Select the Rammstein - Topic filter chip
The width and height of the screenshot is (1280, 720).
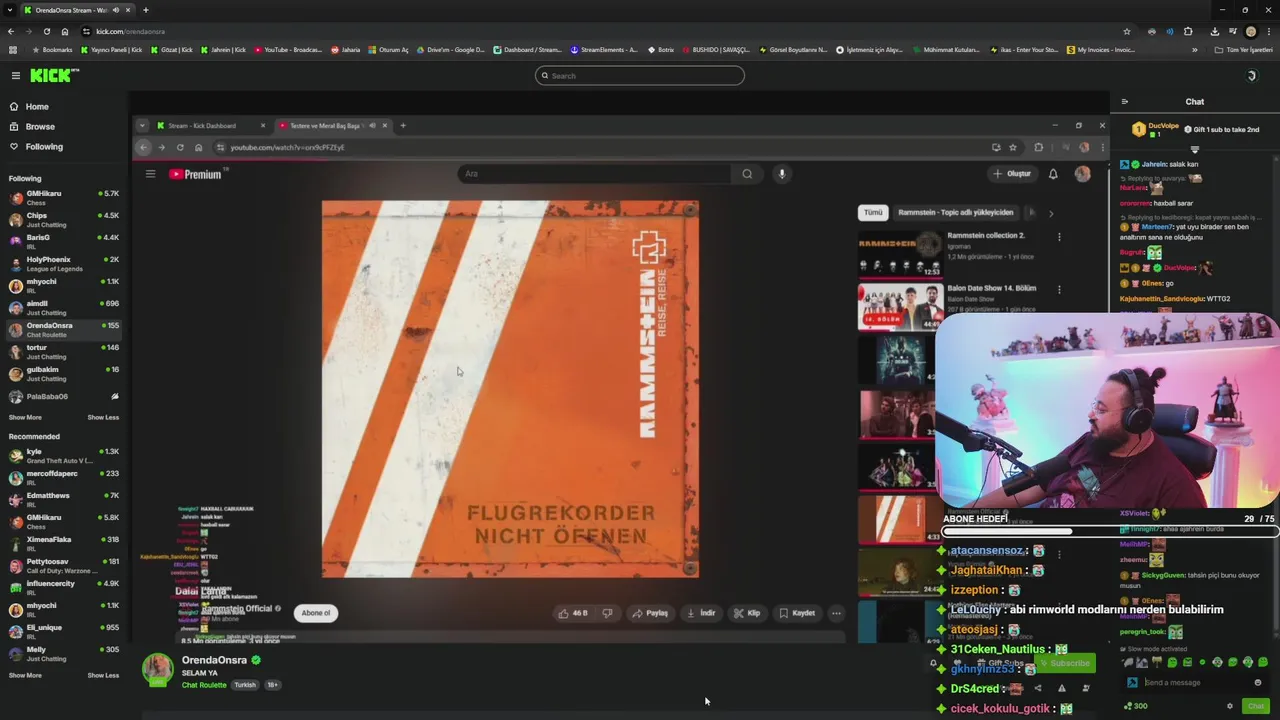pyautogui.click(x=955, y=212)
